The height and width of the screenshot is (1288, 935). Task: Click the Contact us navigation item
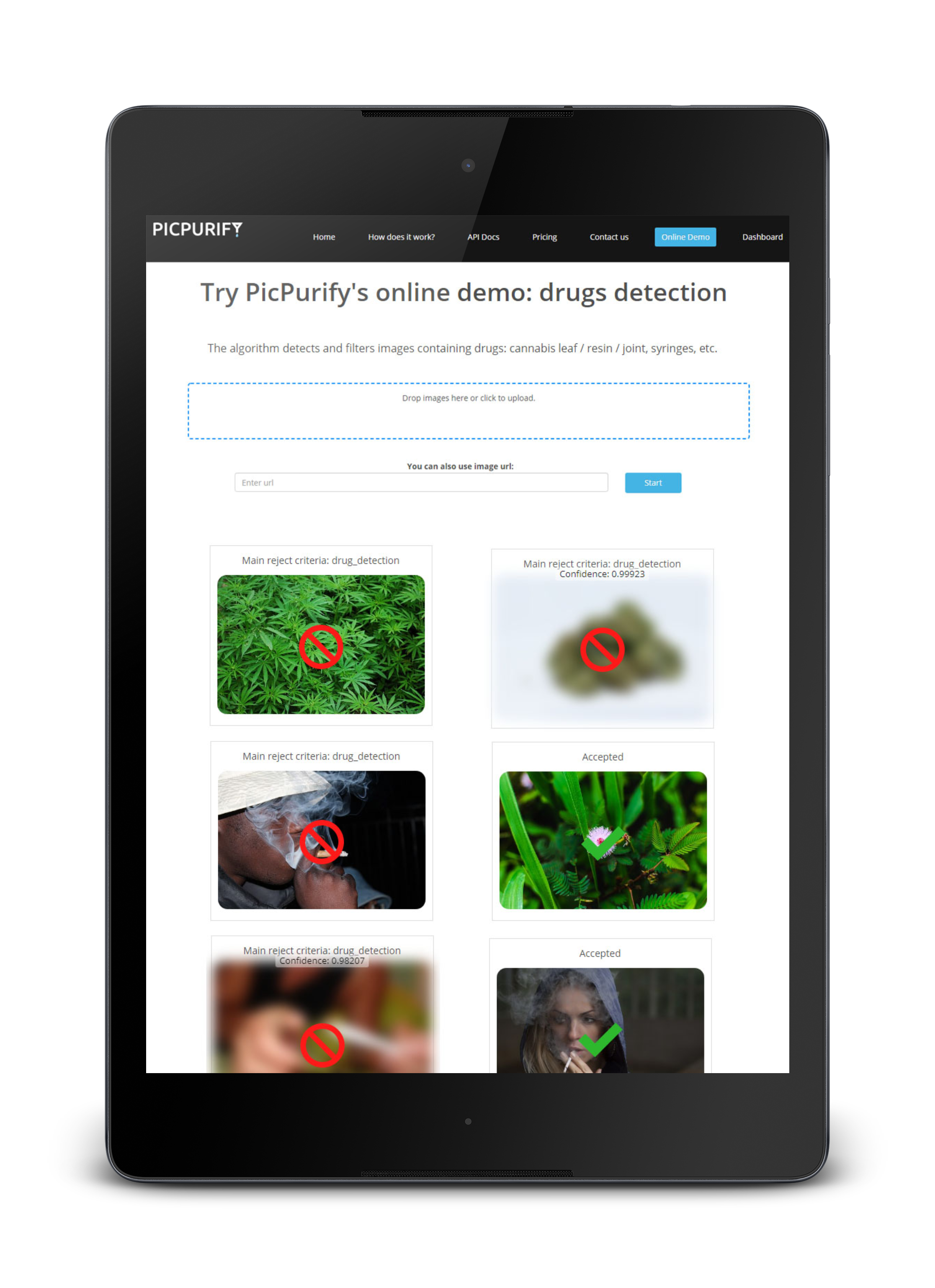(x=607, y=237)
